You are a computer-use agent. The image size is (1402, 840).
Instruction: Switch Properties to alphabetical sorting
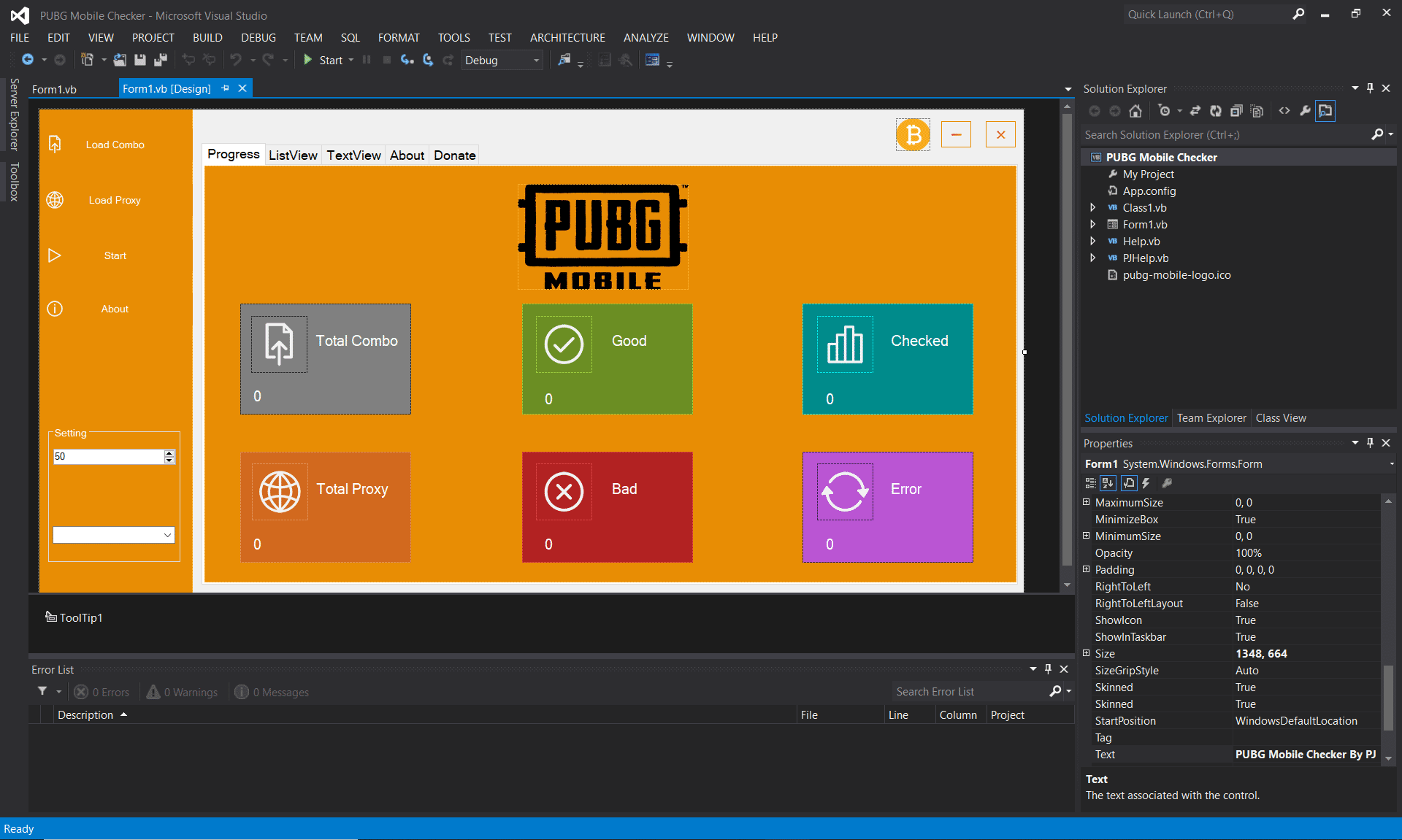pyautogui.click(x=1108, y=483)
